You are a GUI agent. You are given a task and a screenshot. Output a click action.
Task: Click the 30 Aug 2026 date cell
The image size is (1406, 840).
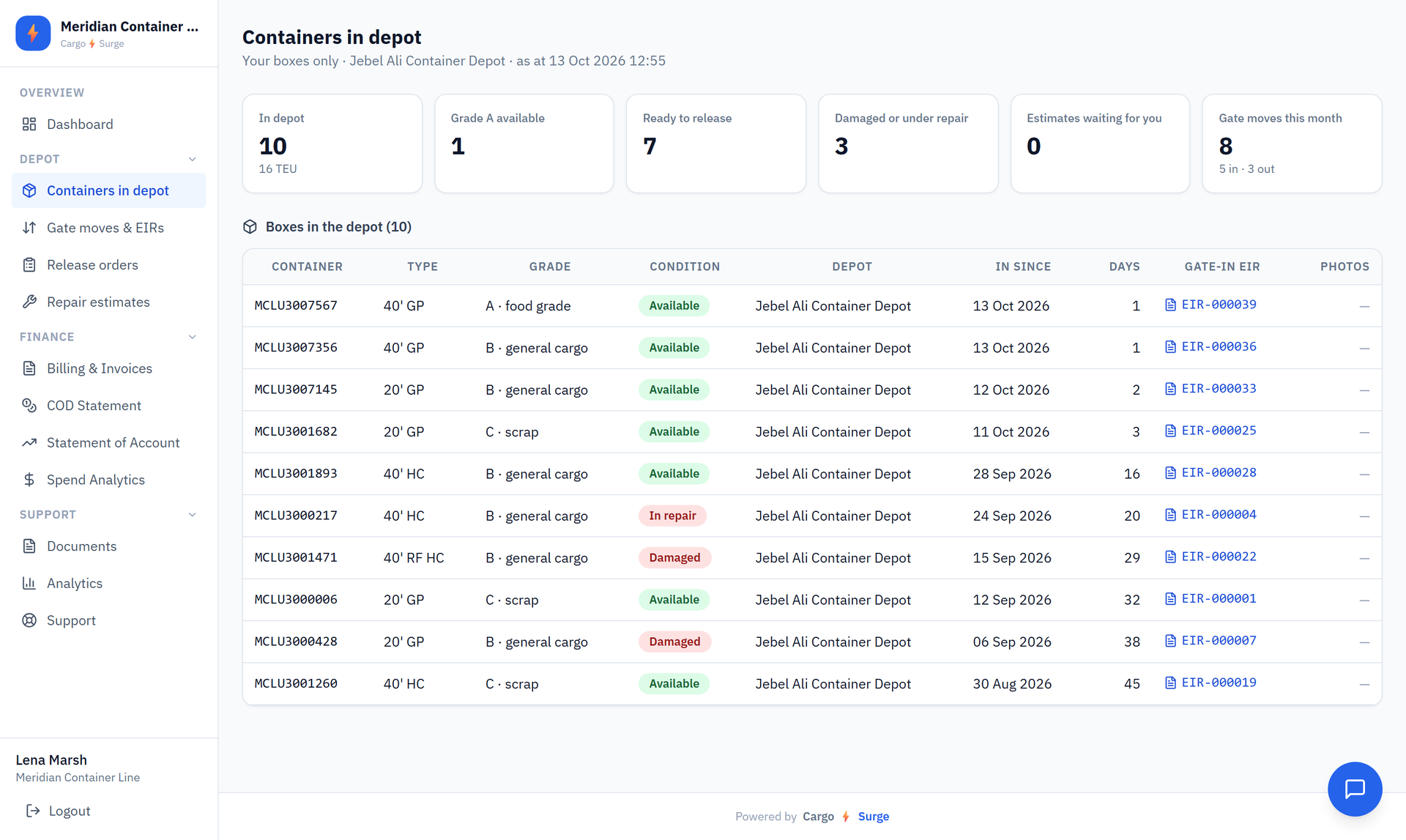click(1012, 683)
